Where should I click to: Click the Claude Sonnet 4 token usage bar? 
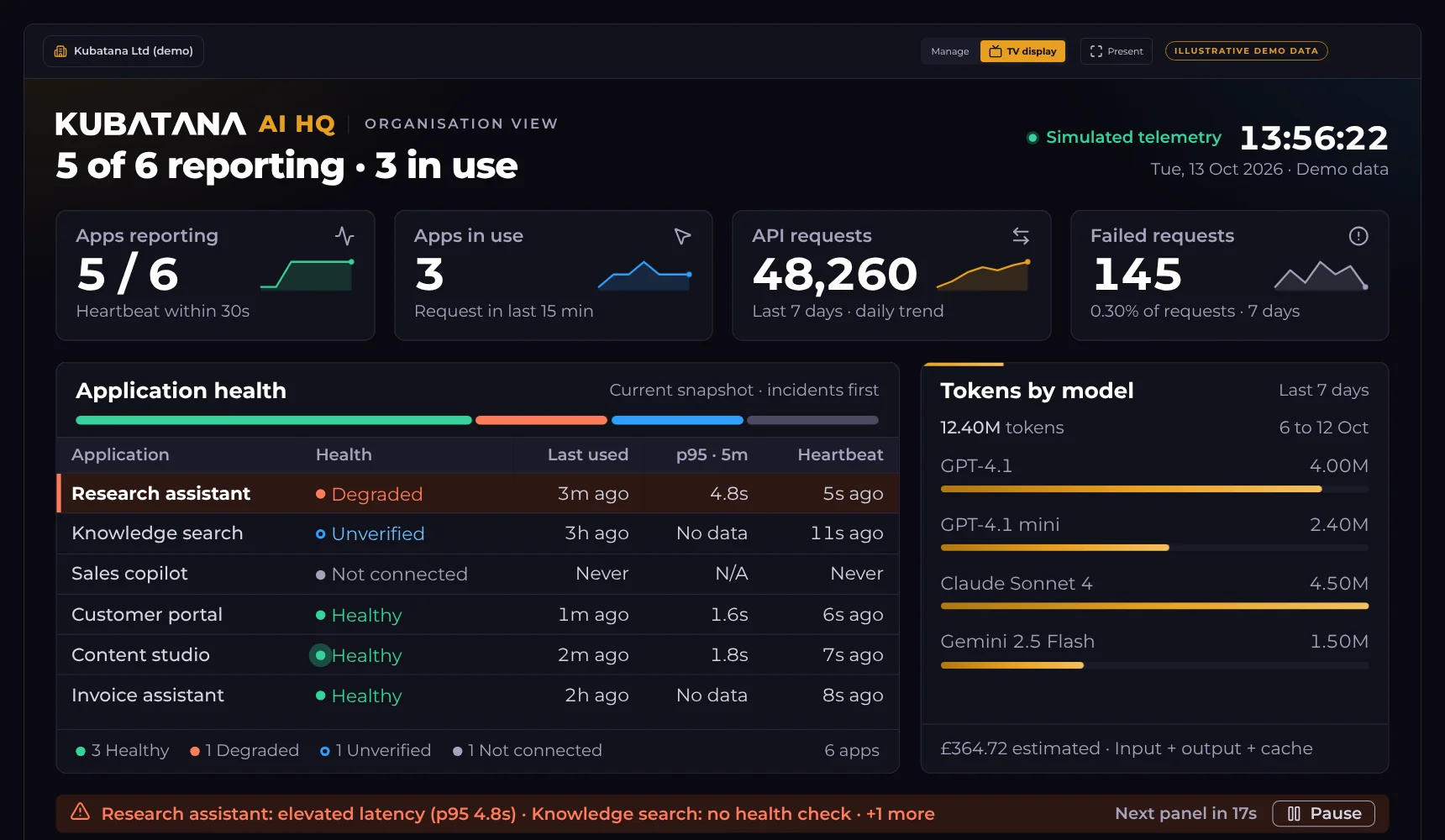tap(1154, 606)
